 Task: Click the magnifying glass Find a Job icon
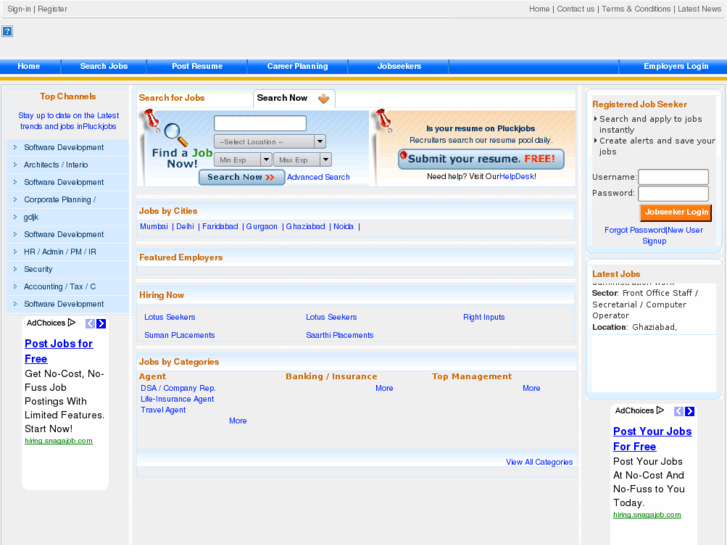tap(176, 135)
